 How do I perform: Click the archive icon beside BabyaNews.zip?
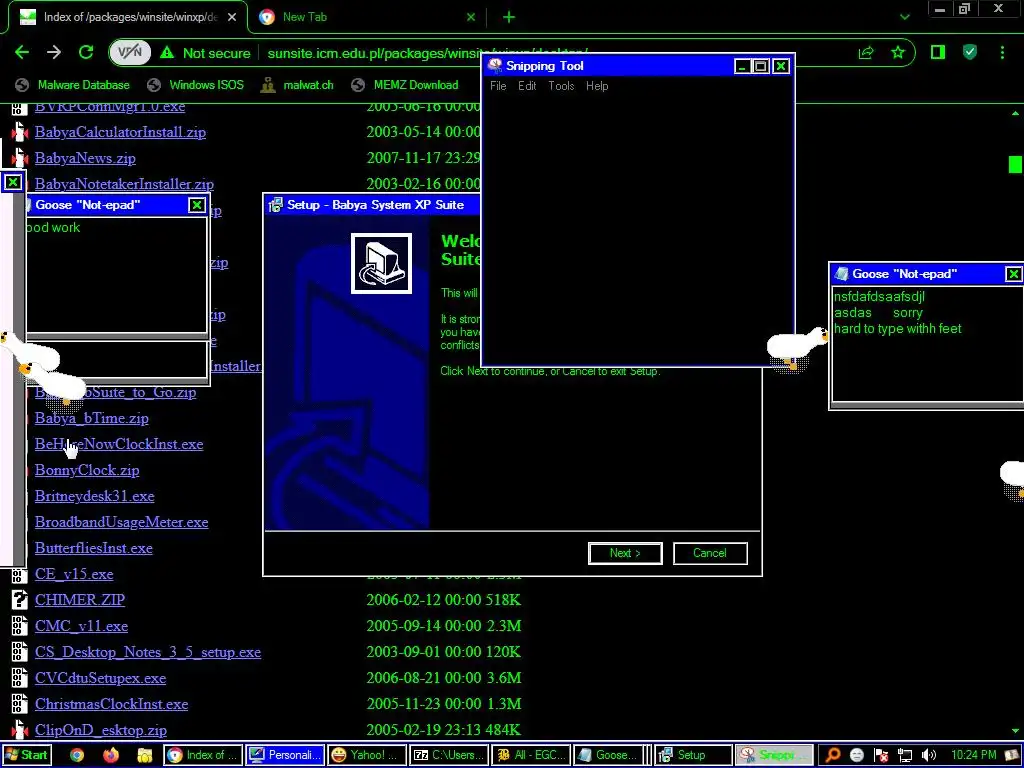coord(20,158)
